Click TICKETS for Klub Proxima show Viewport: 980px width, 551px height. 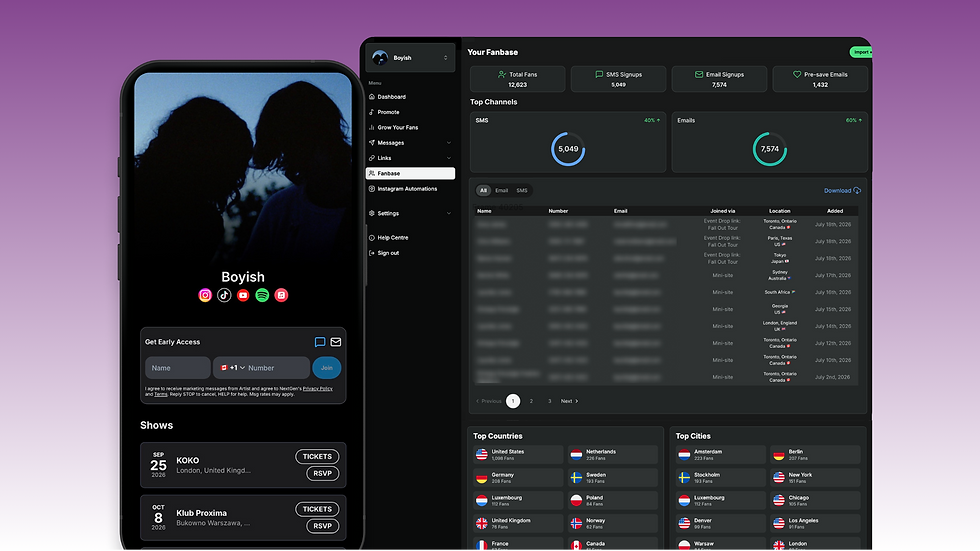click(318, 509)
